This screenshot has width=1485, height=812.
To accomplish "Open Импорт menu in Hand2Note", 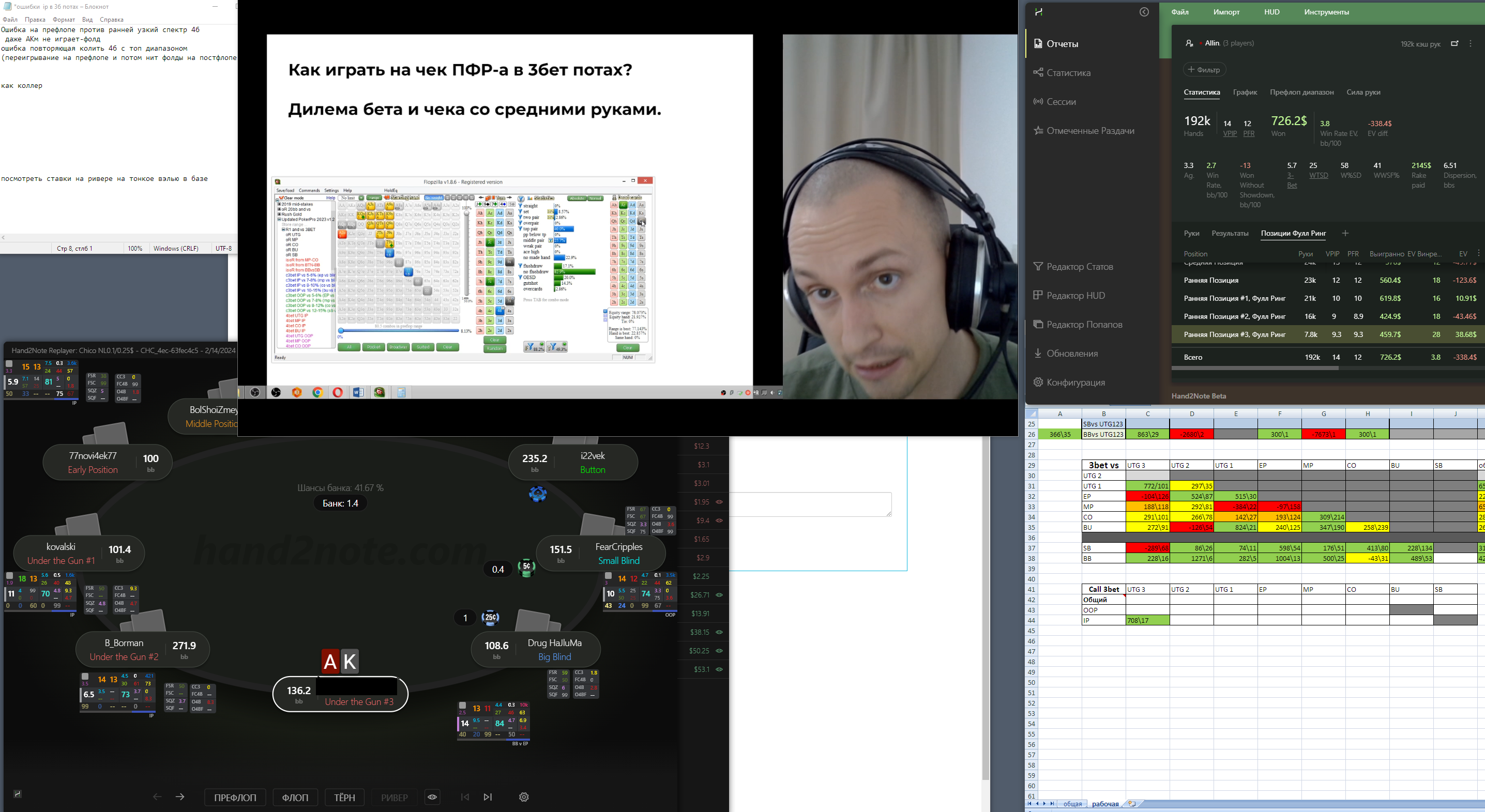I will click(1226, 12).
